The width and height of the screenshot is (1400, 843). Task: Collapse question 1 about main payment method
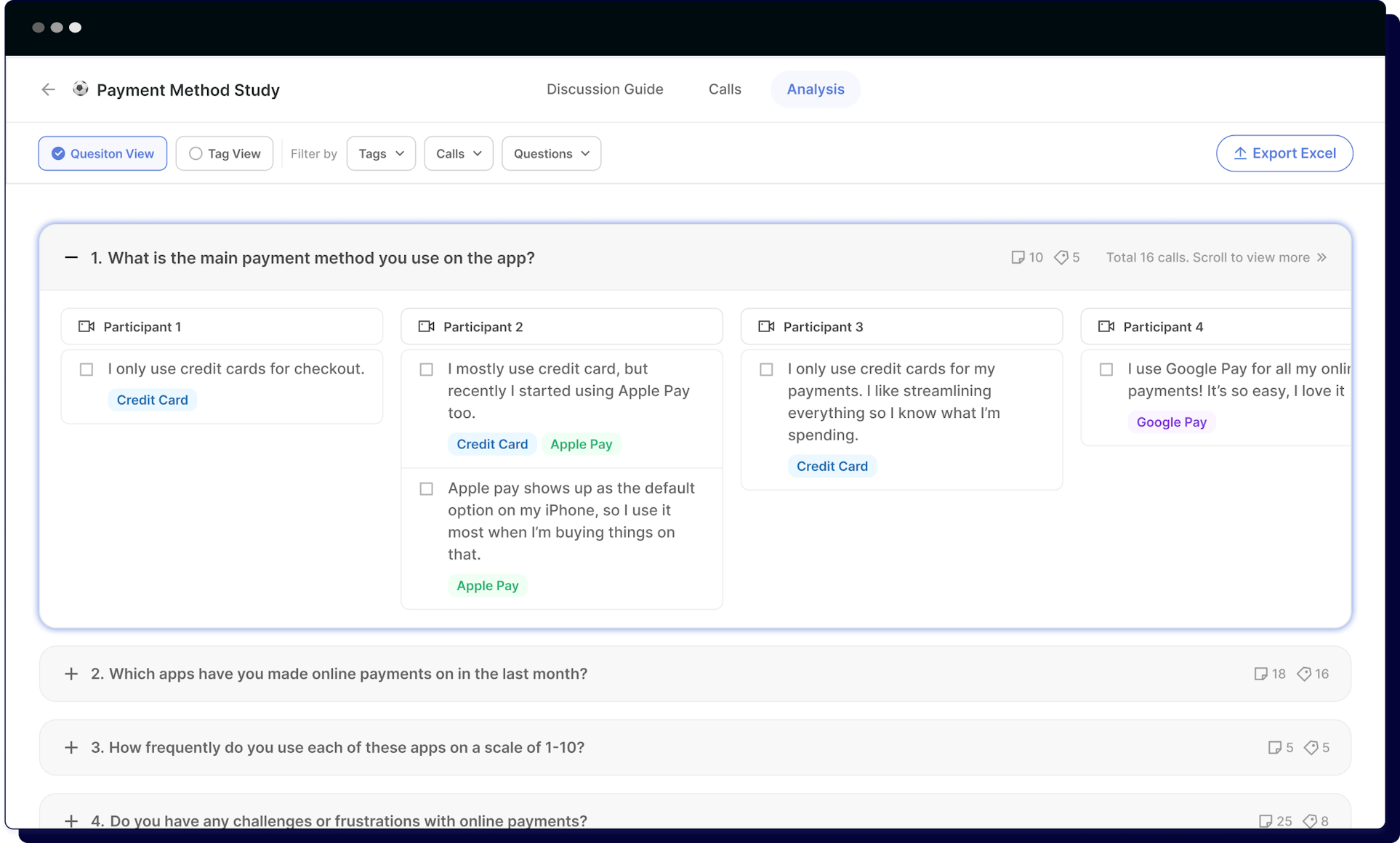tap(71, 257)
